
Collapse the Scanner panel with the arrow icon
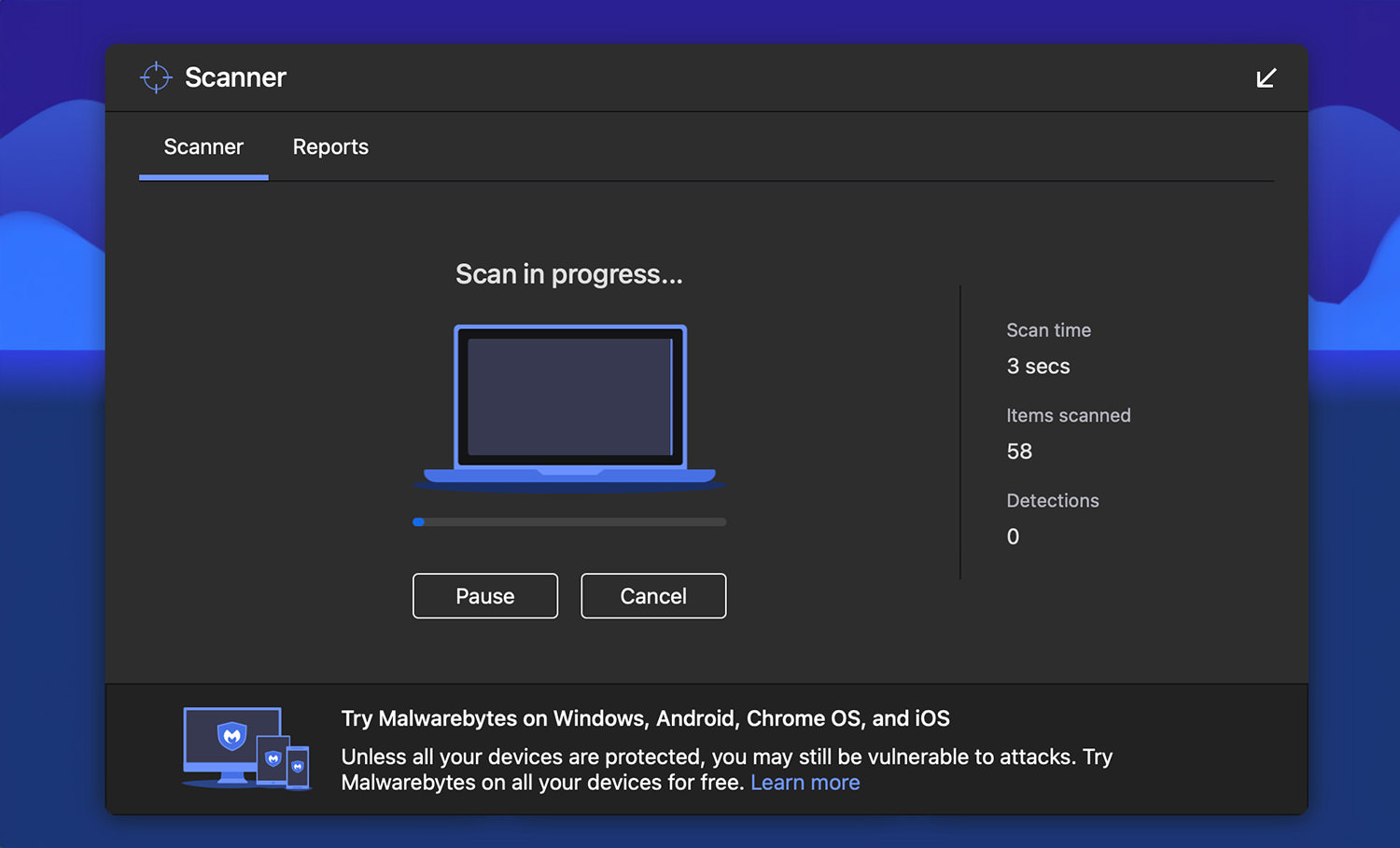[1266, 78]
